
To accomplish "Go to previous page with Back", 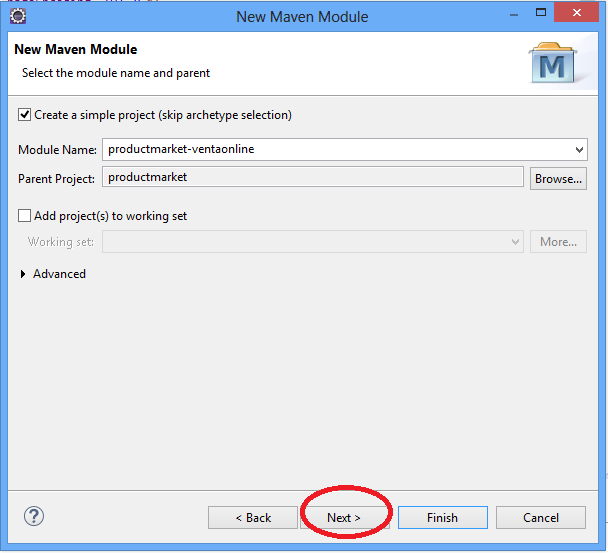I will coord(253,517).
